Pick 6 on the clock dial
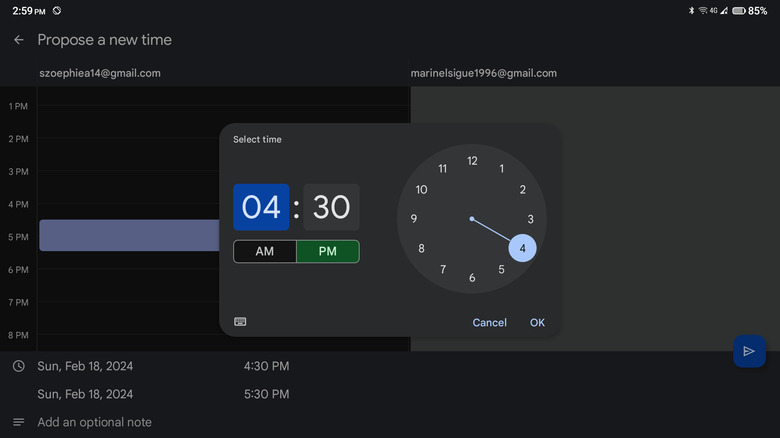The image size is (780, 438). click(x=472, y=278)
